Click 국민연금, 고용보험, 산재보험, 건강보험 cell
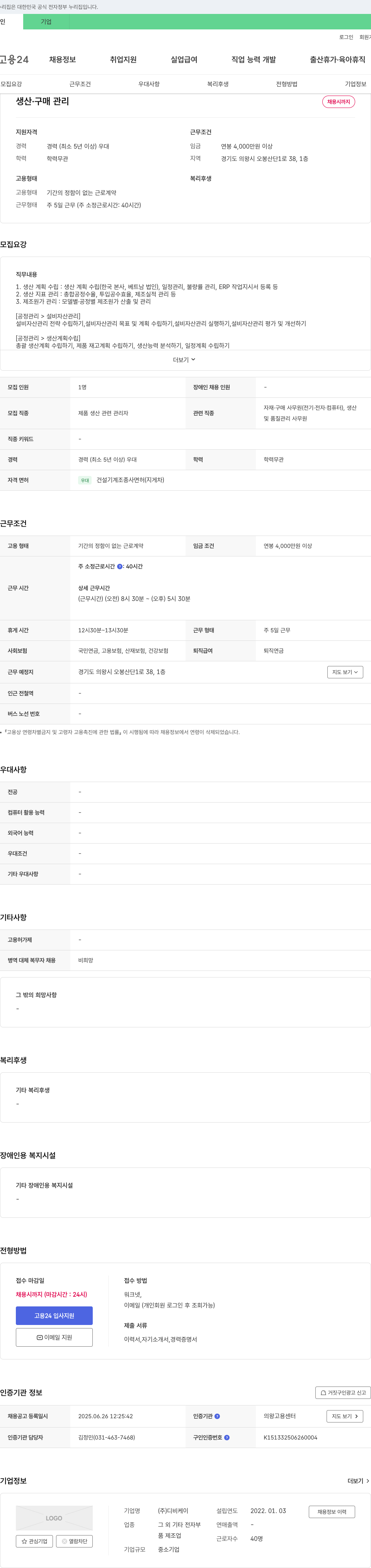The width and height of the screenshot is (371, 1568). coord(123,651)
